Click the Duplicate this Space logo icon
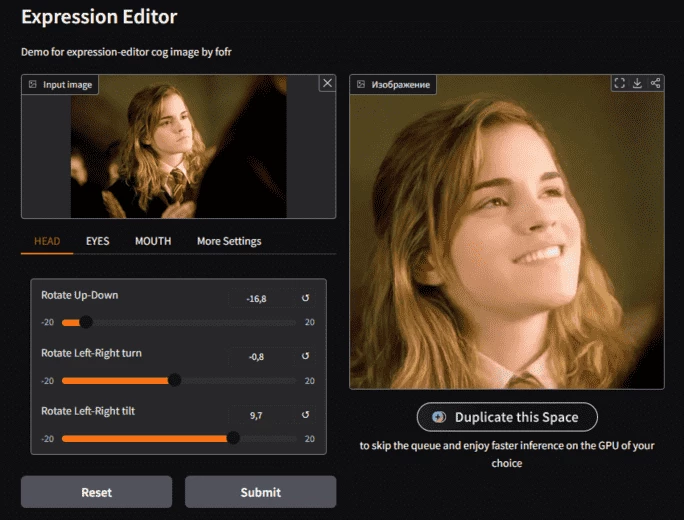This screenshot has width=684, height=520. click(439, 417)
